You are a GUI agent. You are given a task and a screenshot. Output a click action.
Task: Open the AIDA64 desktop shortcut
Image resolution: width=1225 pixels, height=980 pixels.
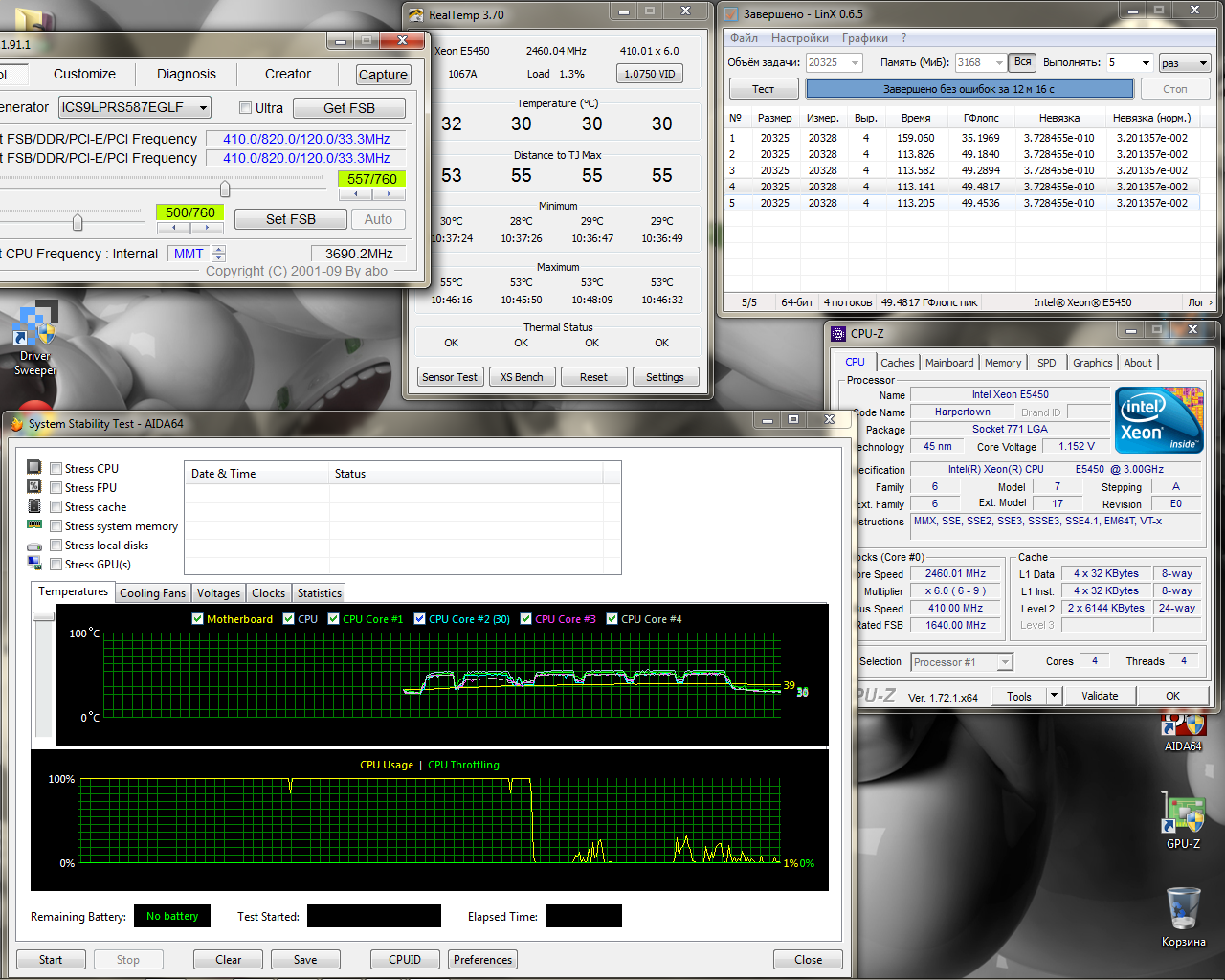[1183, 732]
